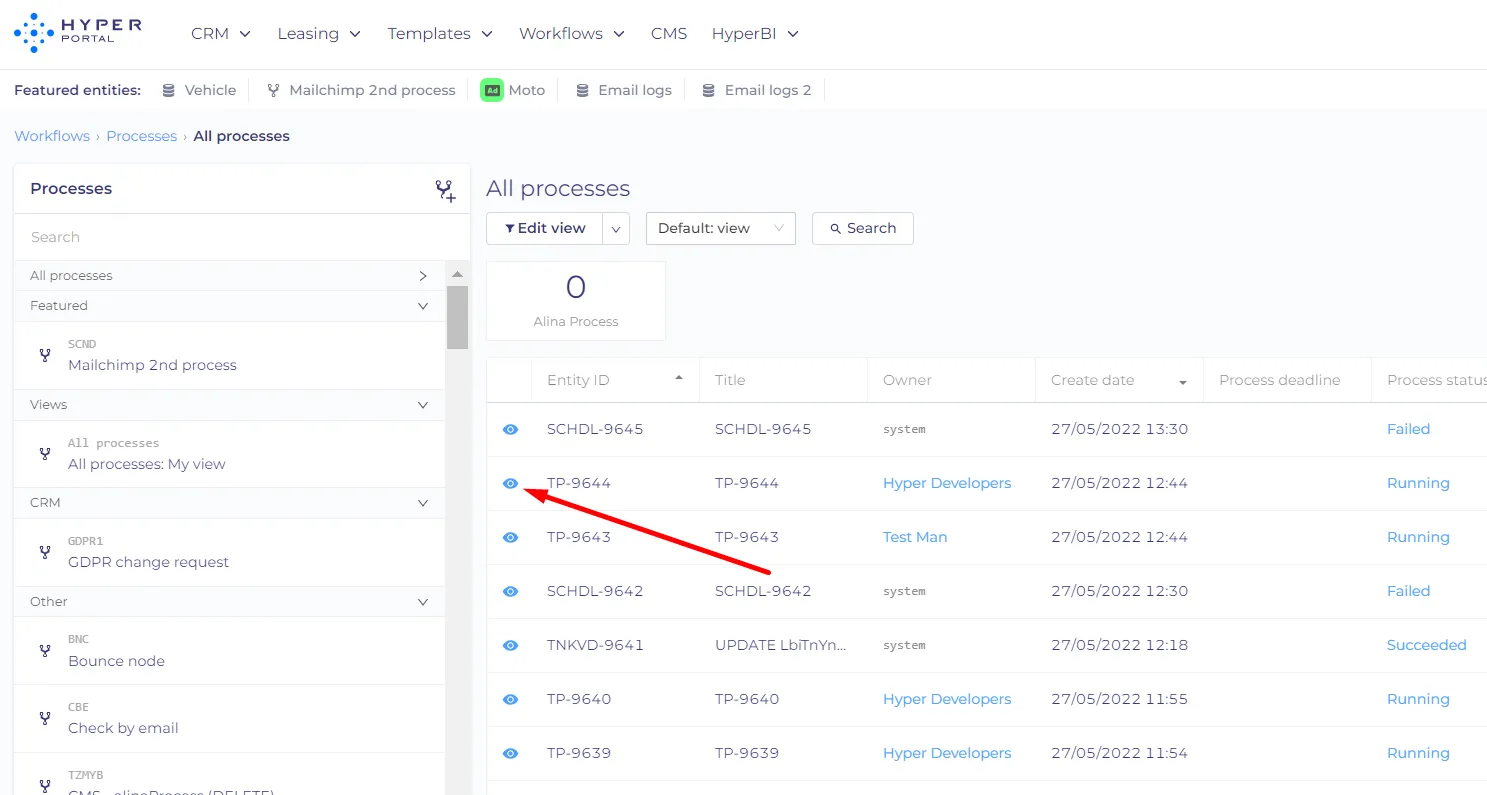Sort by the Create date column header
Image resolution: width=1487 pixels, height=795 pixels.
1119,380
